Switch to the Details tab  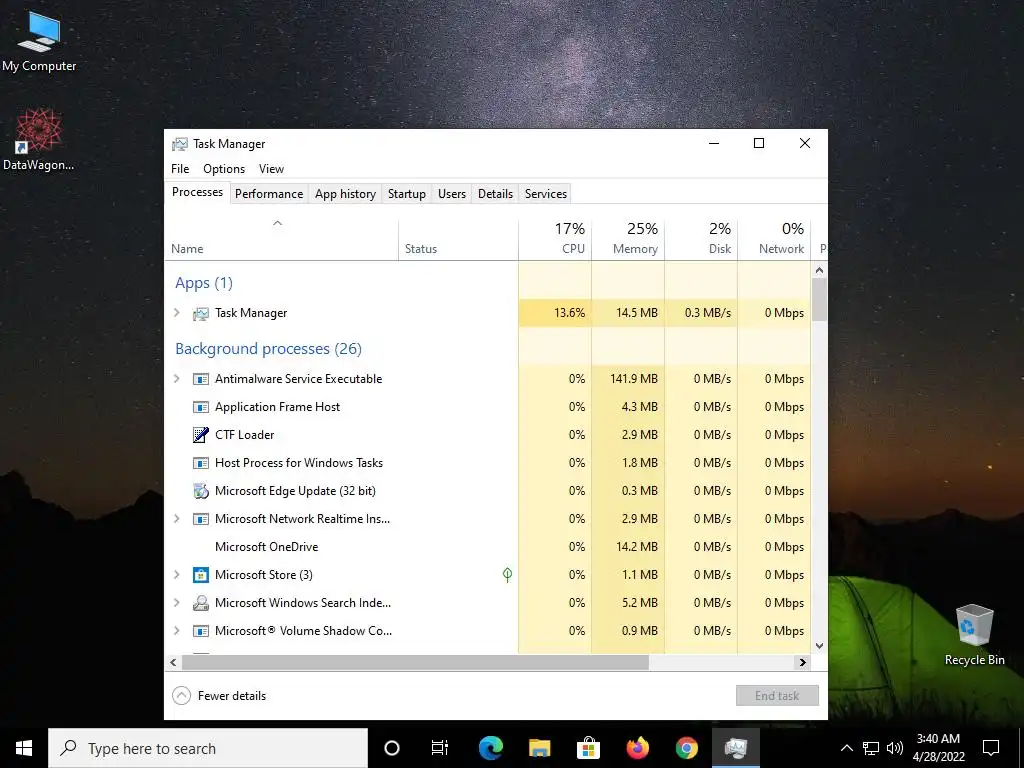pyautogui.click(x=495, y=194)
